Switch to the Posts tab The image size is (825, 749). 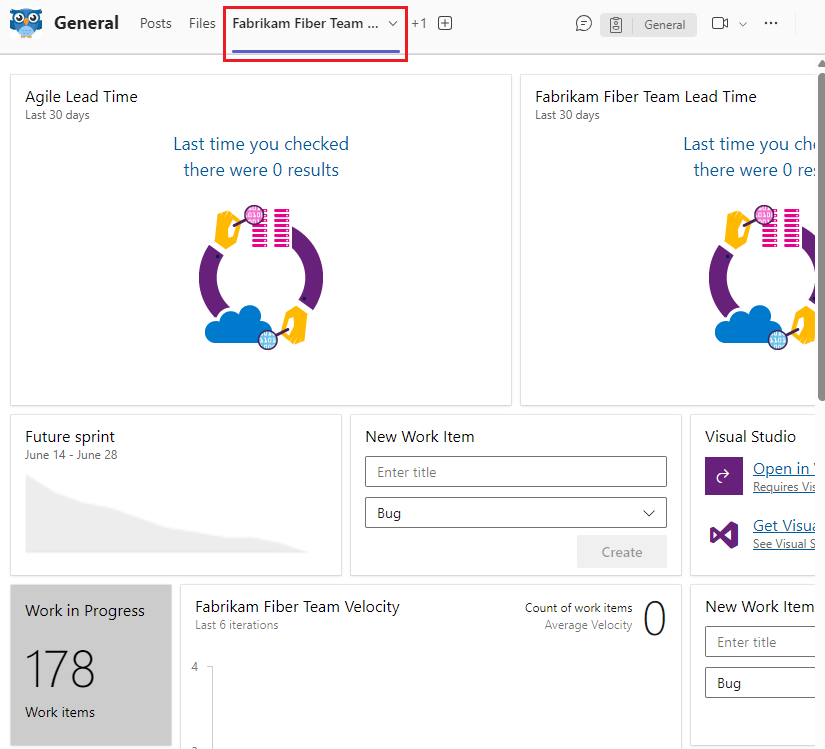click(x=155, y=23)
